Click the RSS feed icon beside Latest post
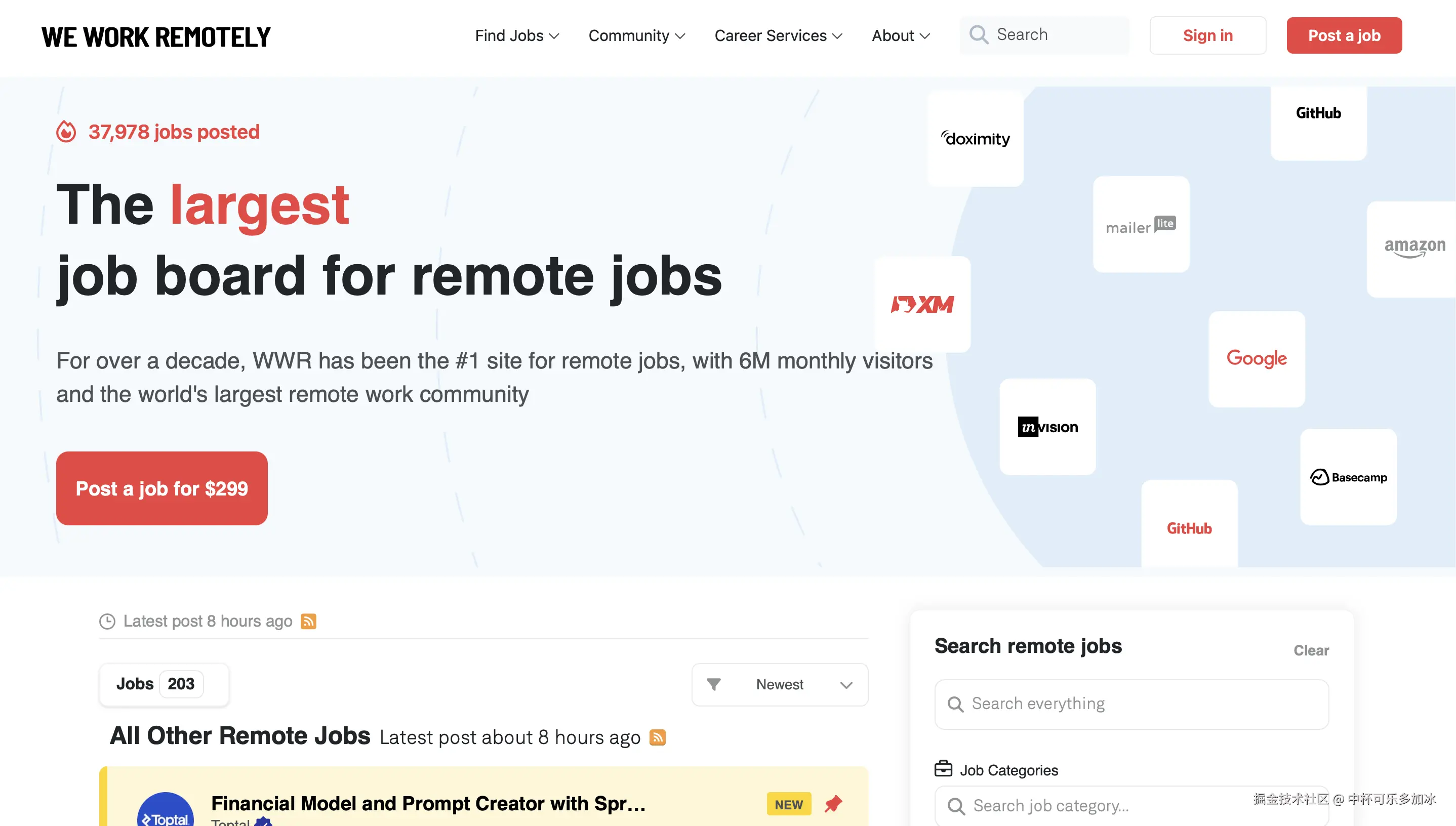Screen dimensions: 1456x826 coord(308,621)
